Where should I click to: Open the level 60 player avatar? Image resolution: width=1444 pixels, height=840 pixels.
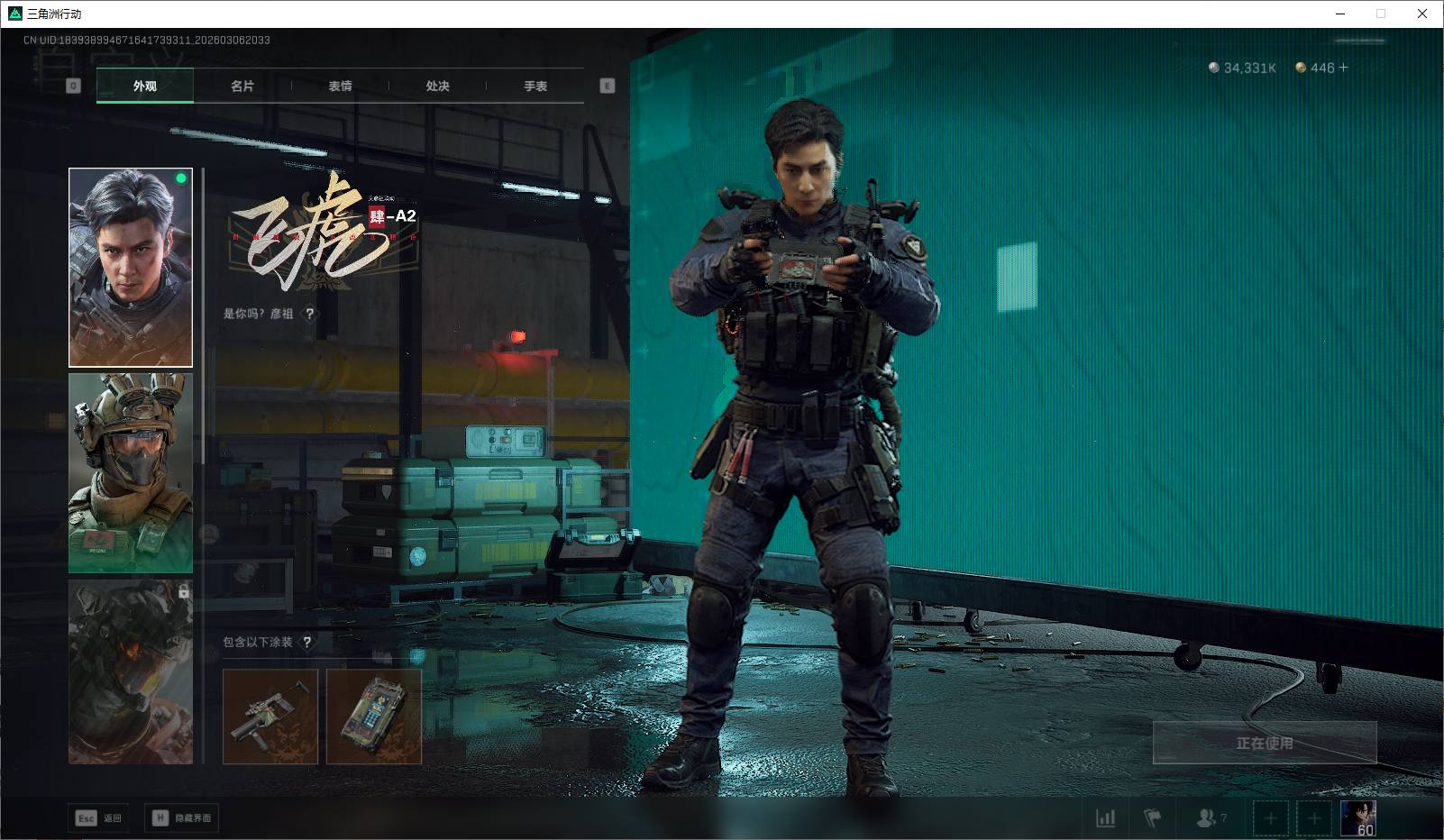click(x=1358, y=818)
